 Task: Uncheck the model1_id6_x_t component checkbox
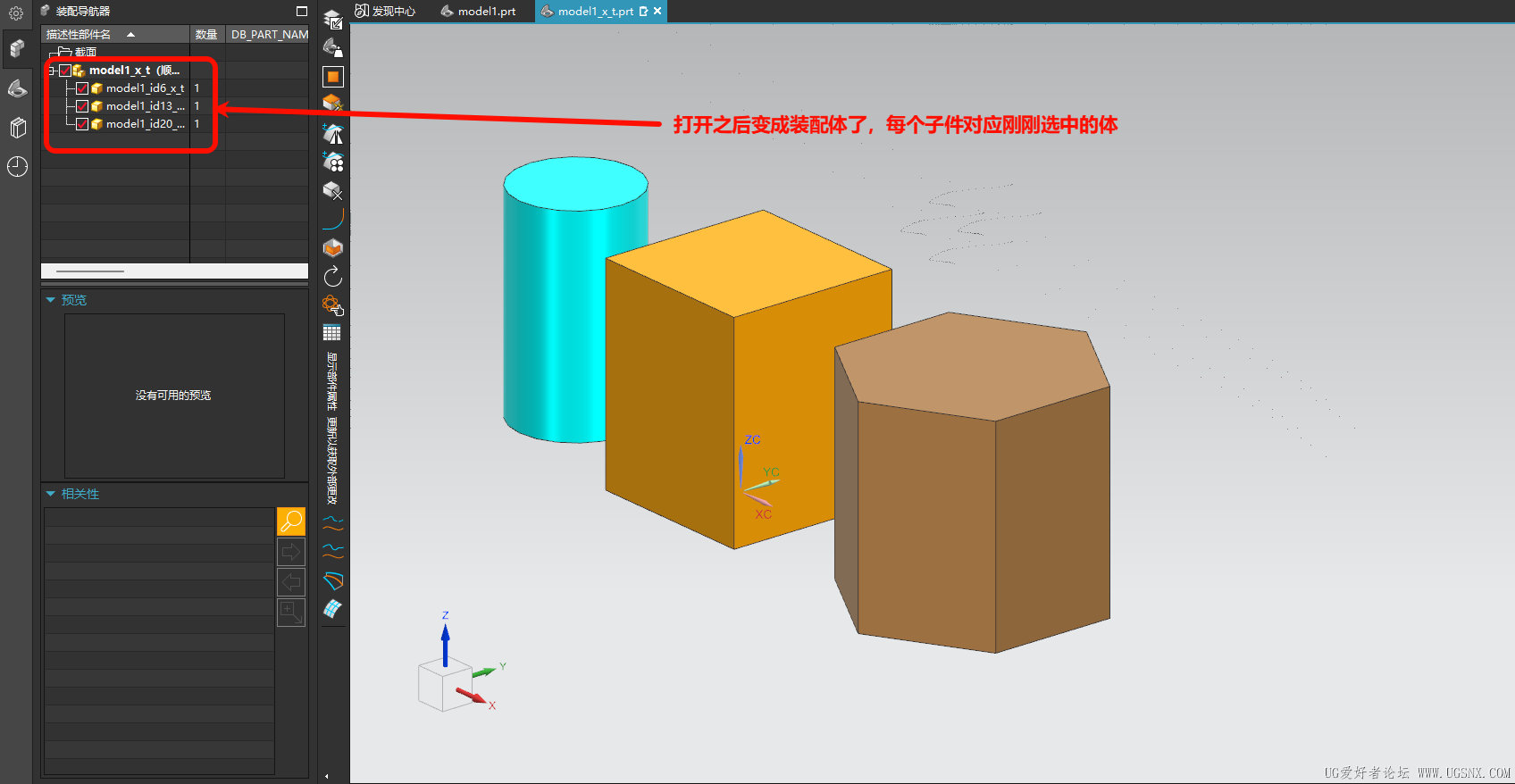click(x=82, y=88)
